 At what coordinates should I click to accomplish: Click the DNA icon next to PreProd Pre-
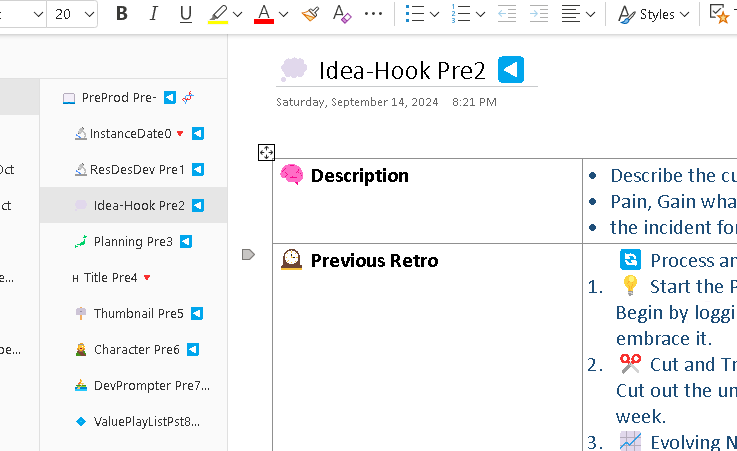pyautogui.click(x=188, y=97)
